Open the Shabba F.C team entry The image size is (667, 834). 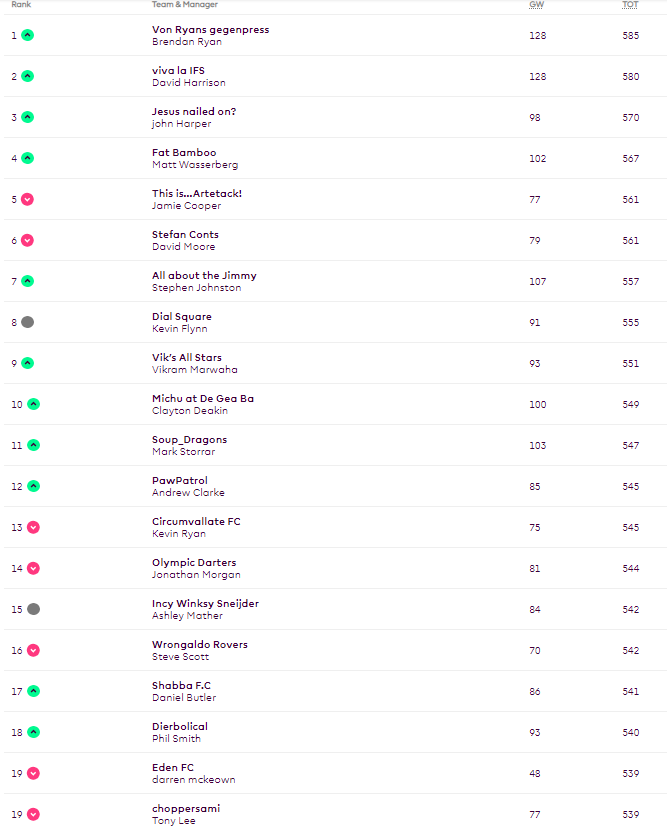(181, 686)
